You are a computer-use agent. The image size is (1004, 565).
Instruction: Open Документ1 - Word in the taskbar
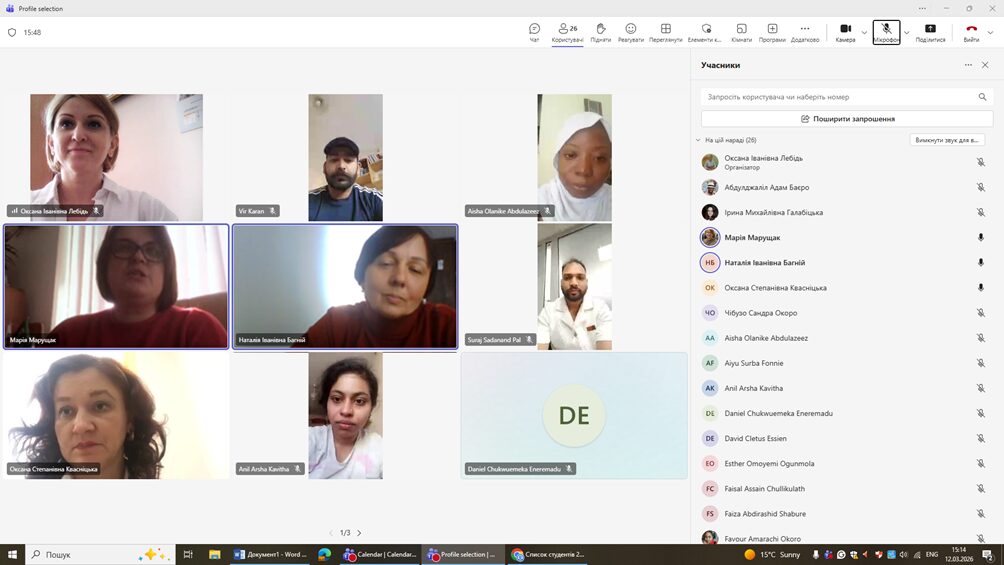[270, 554]
